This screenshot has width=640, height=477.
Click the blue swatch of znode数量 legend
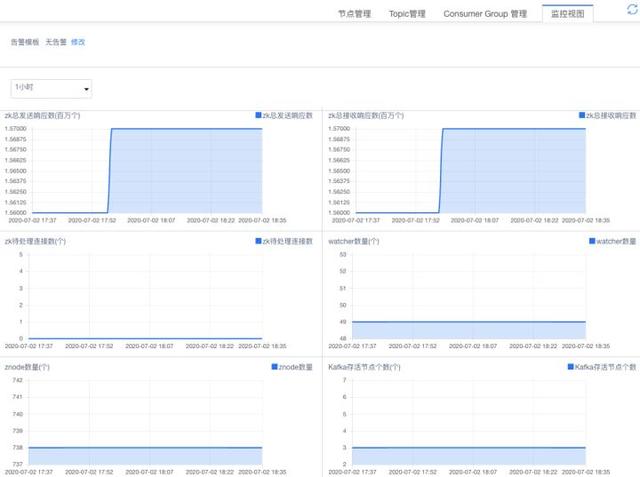coord(275,367)
